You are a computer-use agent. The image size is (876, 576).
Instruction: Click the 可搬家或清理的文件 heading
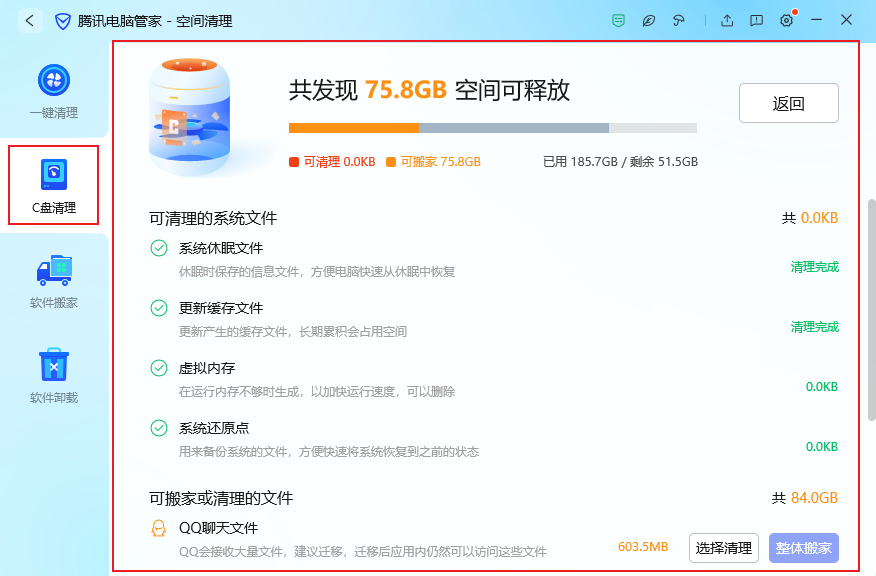[x=221, y=498]
